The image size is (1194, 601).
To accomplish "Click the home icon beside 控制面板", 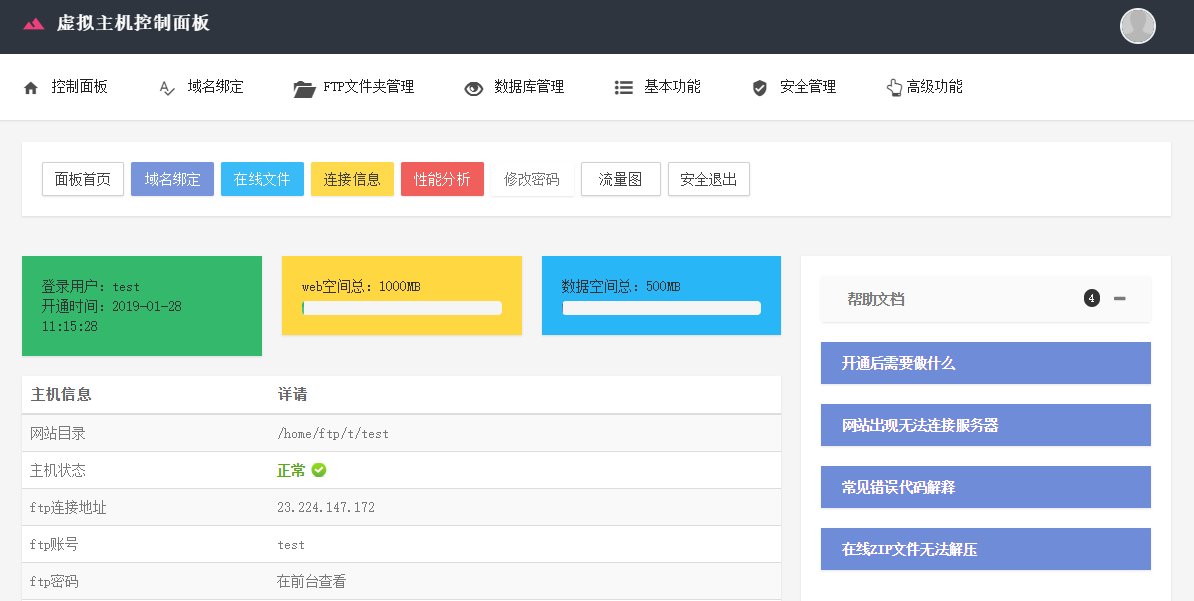I will 31,87.
